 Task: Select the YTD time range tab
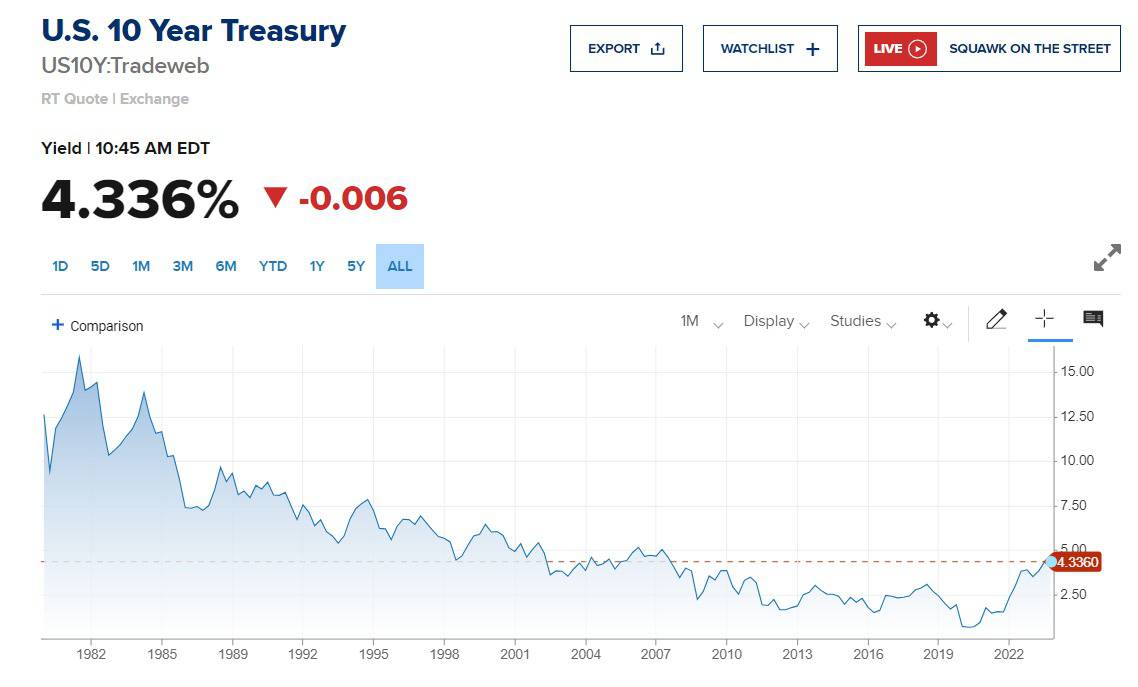tap(273, 266)
